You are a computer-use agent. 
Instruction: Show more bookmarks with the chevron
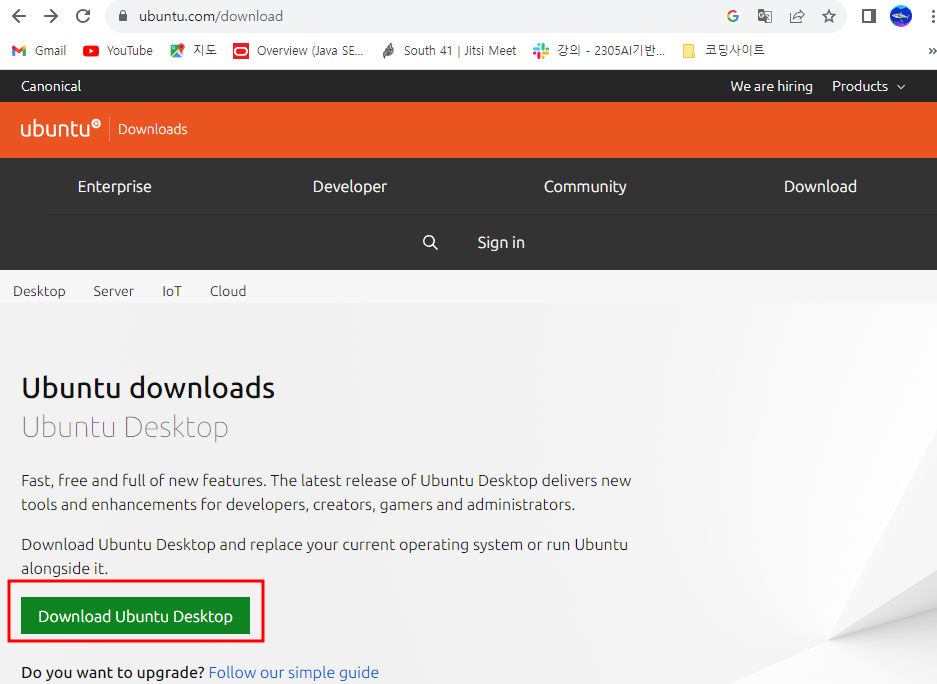[932, 51]
